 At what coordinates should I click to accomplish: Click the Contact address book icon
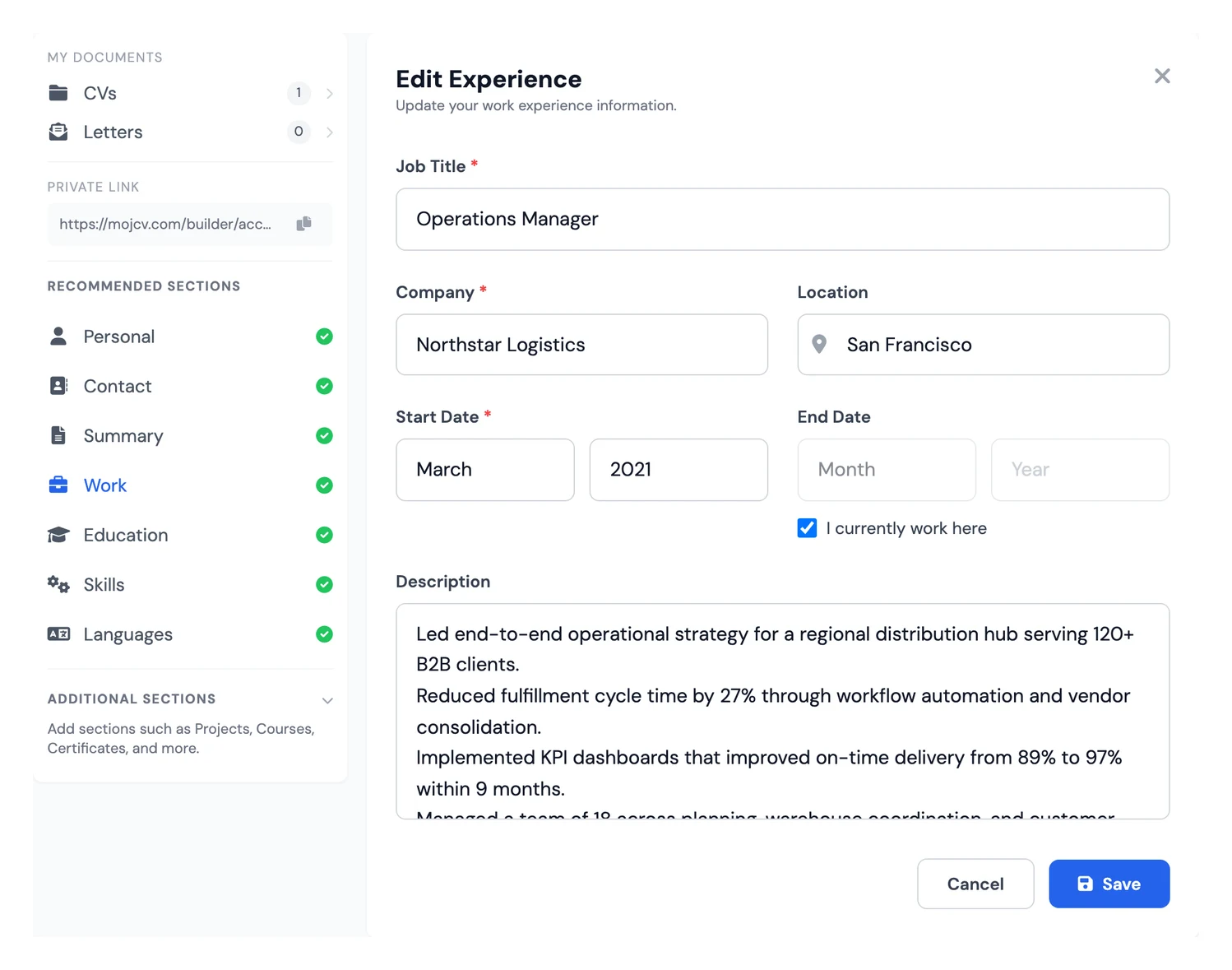coord(58,386)
